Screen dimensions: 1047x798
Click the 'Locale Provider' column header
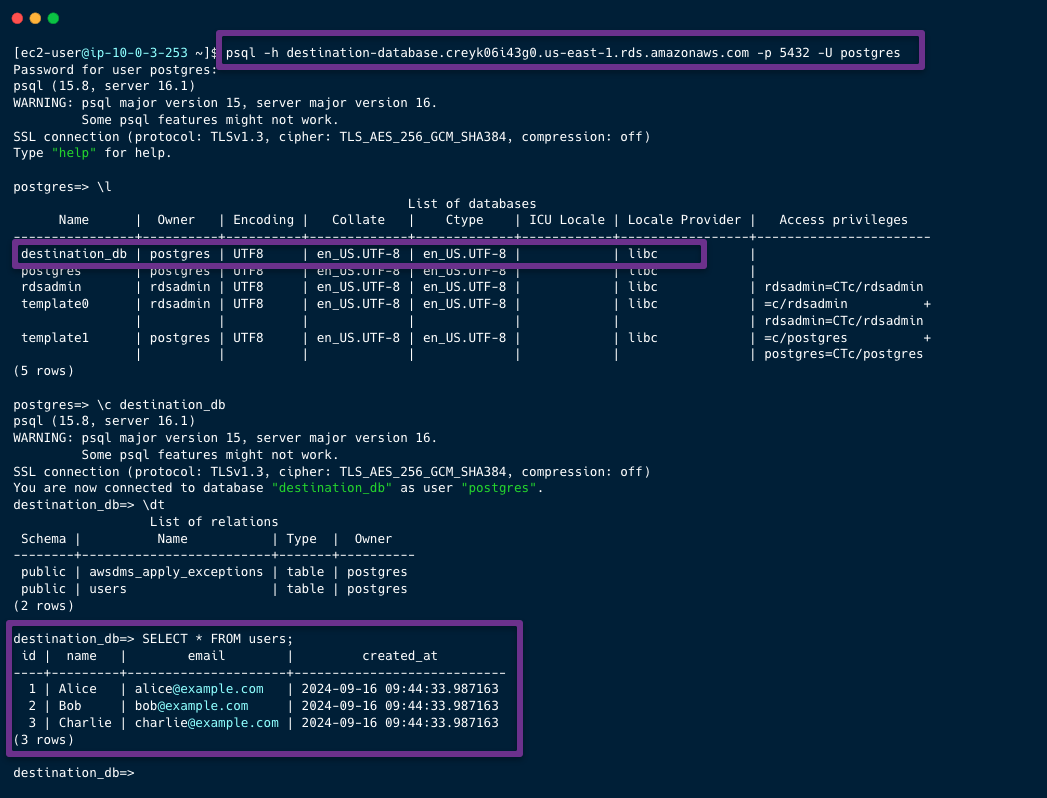684,220
